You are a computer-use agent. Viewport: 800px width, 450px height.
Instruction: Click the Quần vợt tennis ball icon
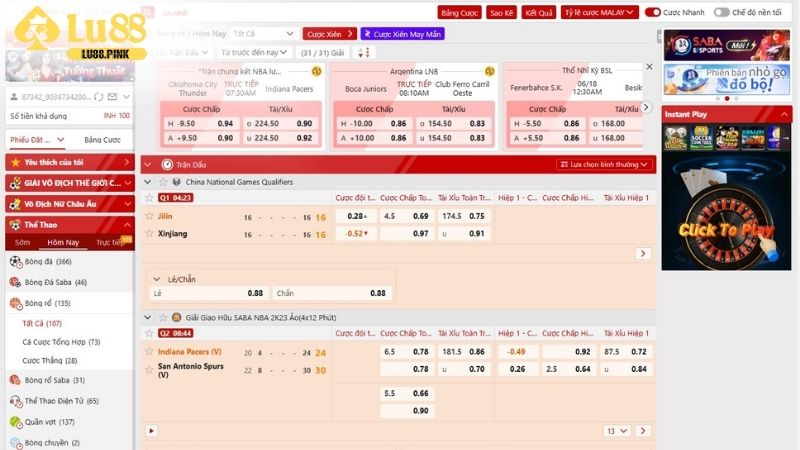coord(15,422)
